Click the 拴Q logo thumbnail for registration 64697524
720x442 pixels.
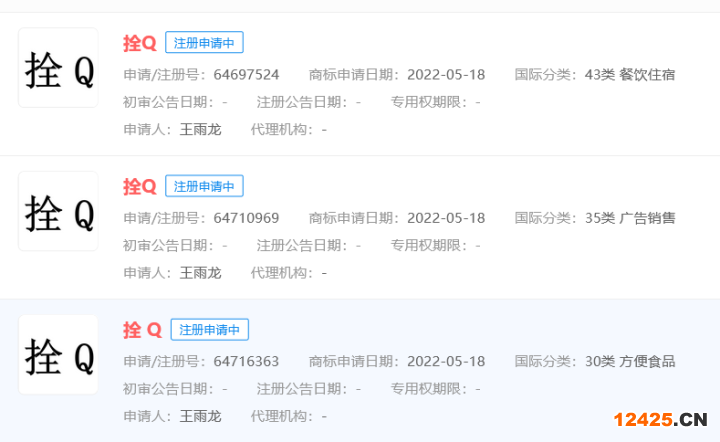pyautogui.click(x=58, y=68)
